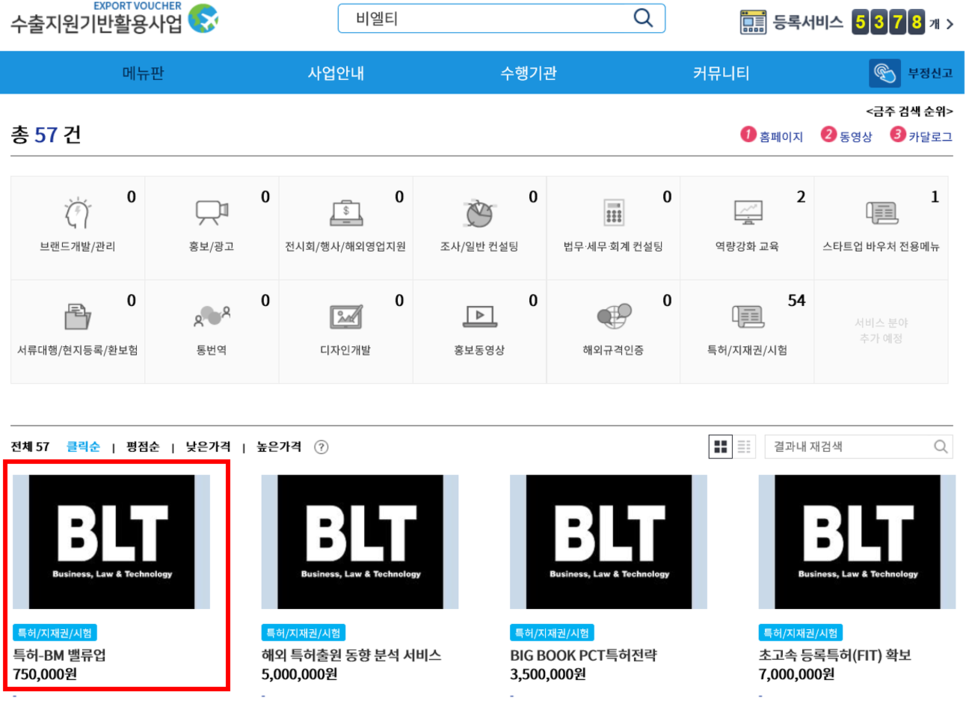Click the 수출지원기반활용사업 site title
Image resolution: width=966 pixels, height=707 pixels.
click(97, 23)
